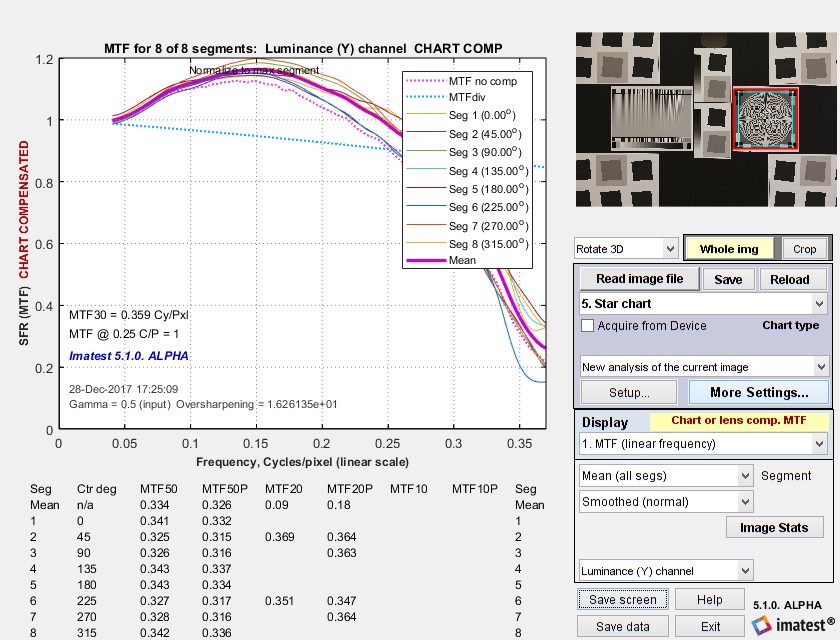The image size is (840, 640).
Task: Open the Setup... dialog
Action: pyautogui.click(x=629, y=393)
